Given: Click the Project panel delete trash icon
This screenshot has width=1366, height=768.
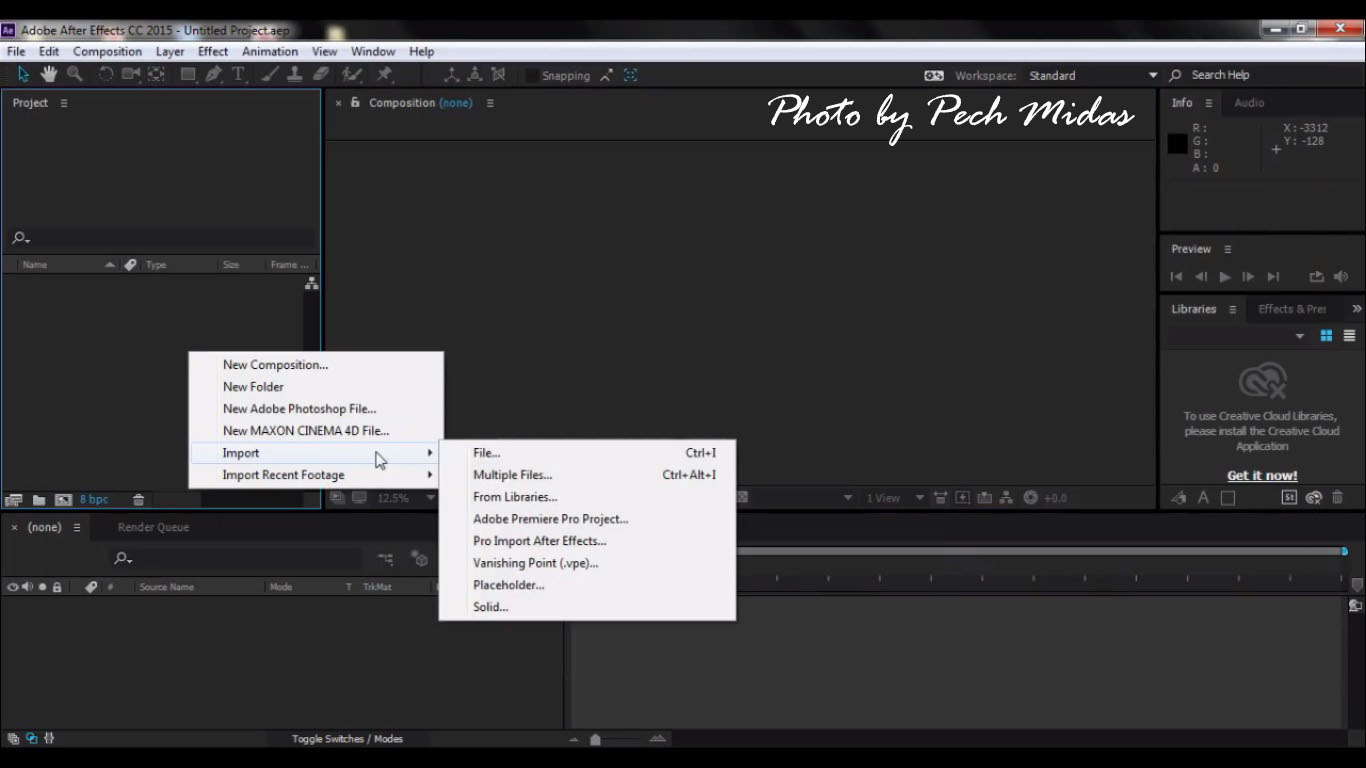Looking at the screenshot, I should click(x=139, y=499).
